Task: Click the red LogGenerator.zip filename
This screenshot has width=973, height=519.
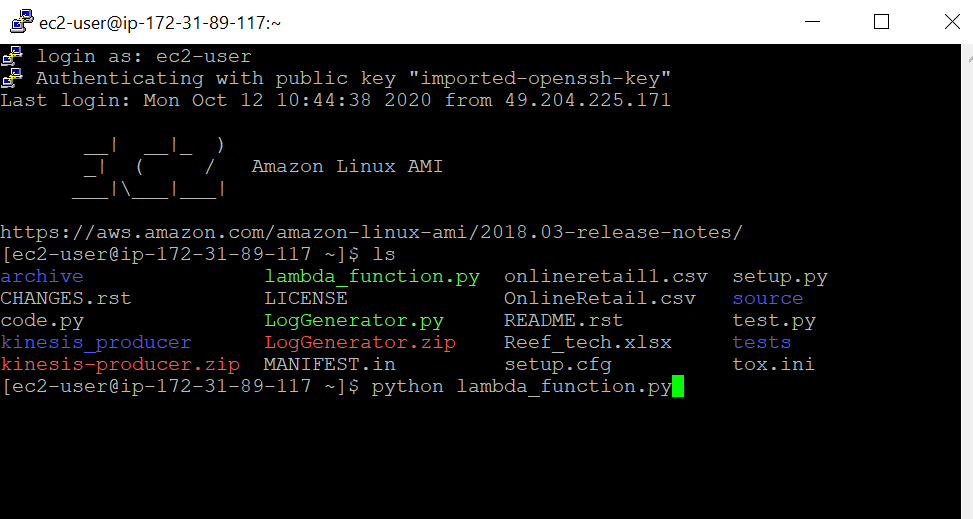Action: coord(360,342)
